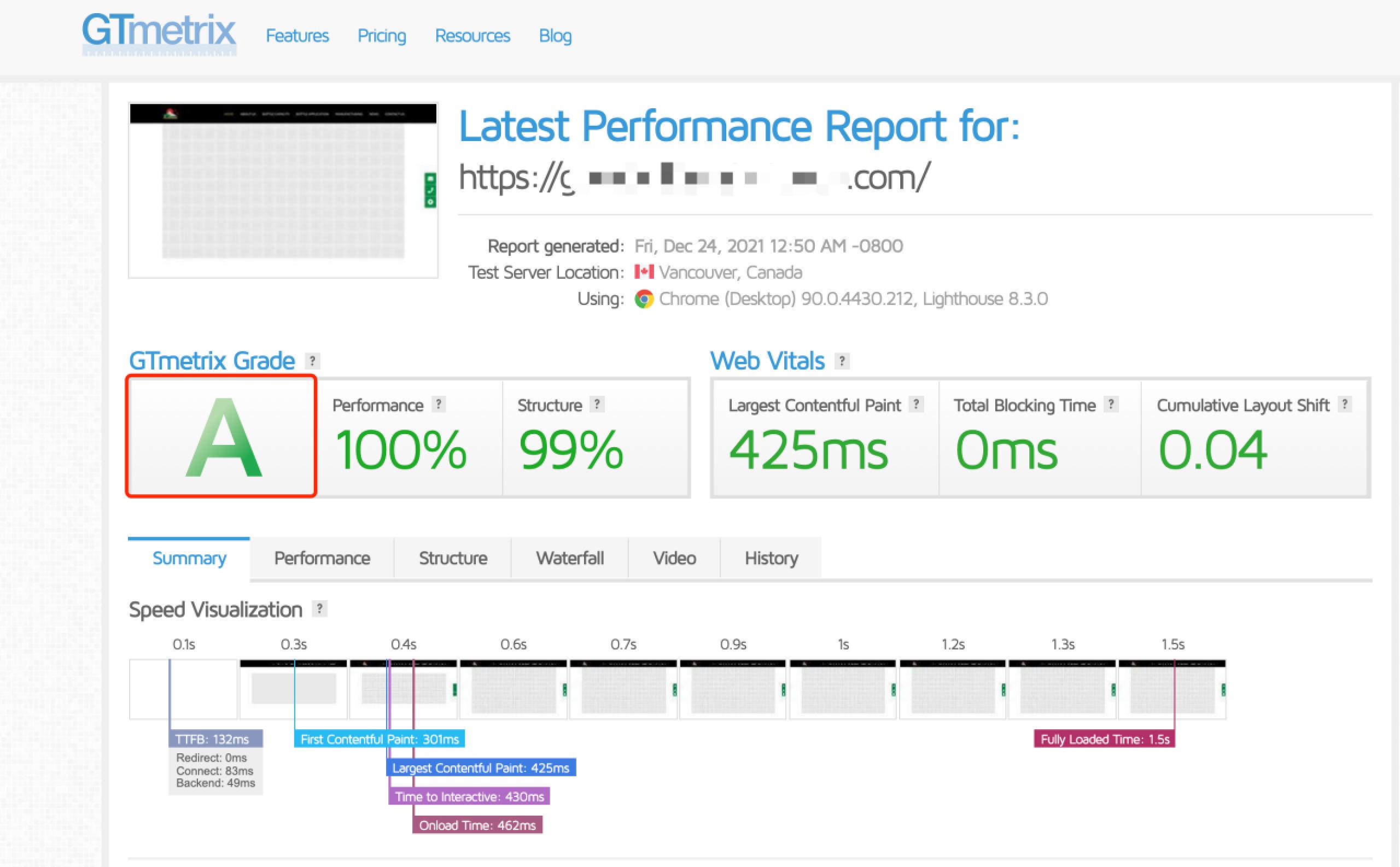Image resolution: width=1400 pixels, height=867 pixels.
Task: Click the 0.3s filmstrip frame
Action: click(294, 689)
